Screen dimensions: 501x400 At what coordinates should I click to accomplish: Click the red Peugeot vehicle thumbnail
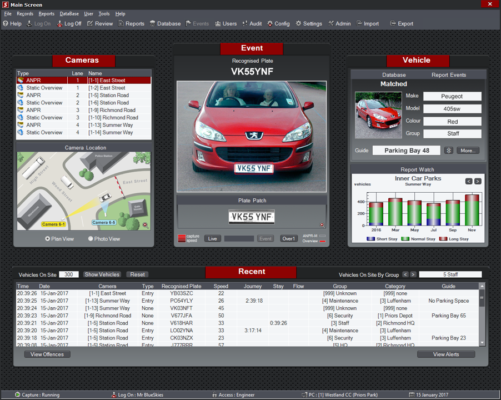point(378,115)
